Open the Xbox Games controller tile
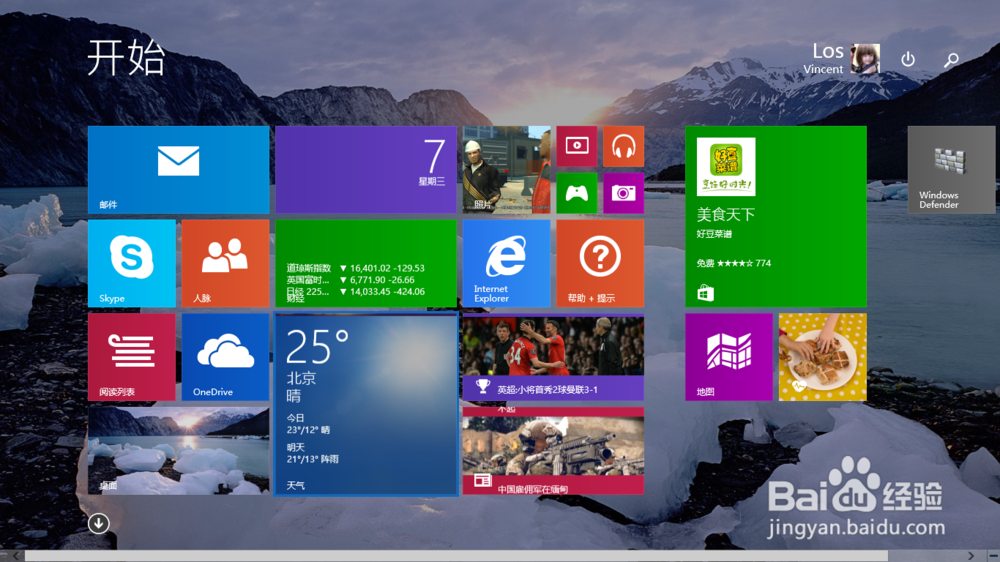Image resolution: width=1000 pixels, height=562 pixels. click(x=577, y=193)
